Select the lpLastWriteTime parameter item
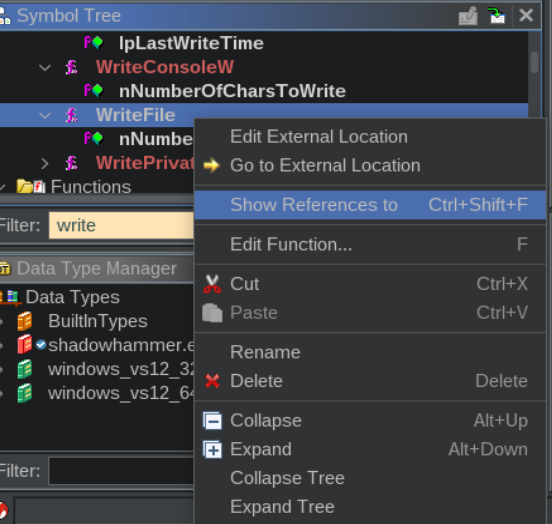Screen dimensions: 552x524 point(191,43)
